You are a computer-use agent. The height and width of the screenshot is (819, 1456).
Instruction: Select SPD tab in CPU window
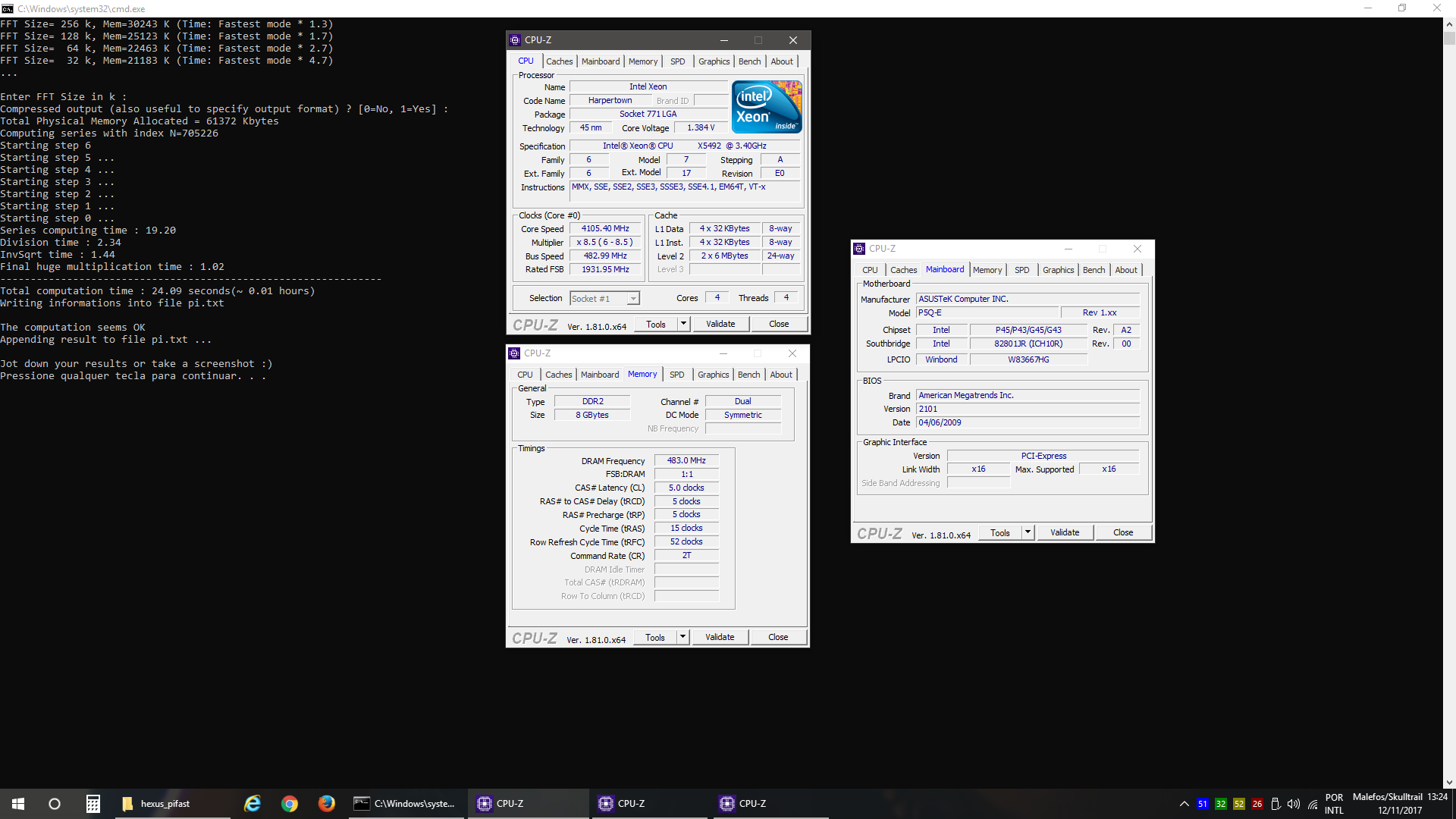click(x=677, y=61)
